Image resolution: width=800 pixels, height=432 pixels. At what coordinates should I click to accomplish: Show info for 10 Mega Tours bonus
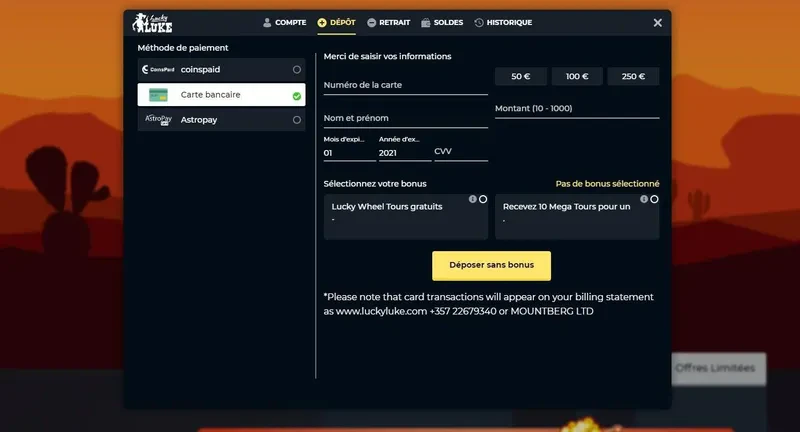644,199
